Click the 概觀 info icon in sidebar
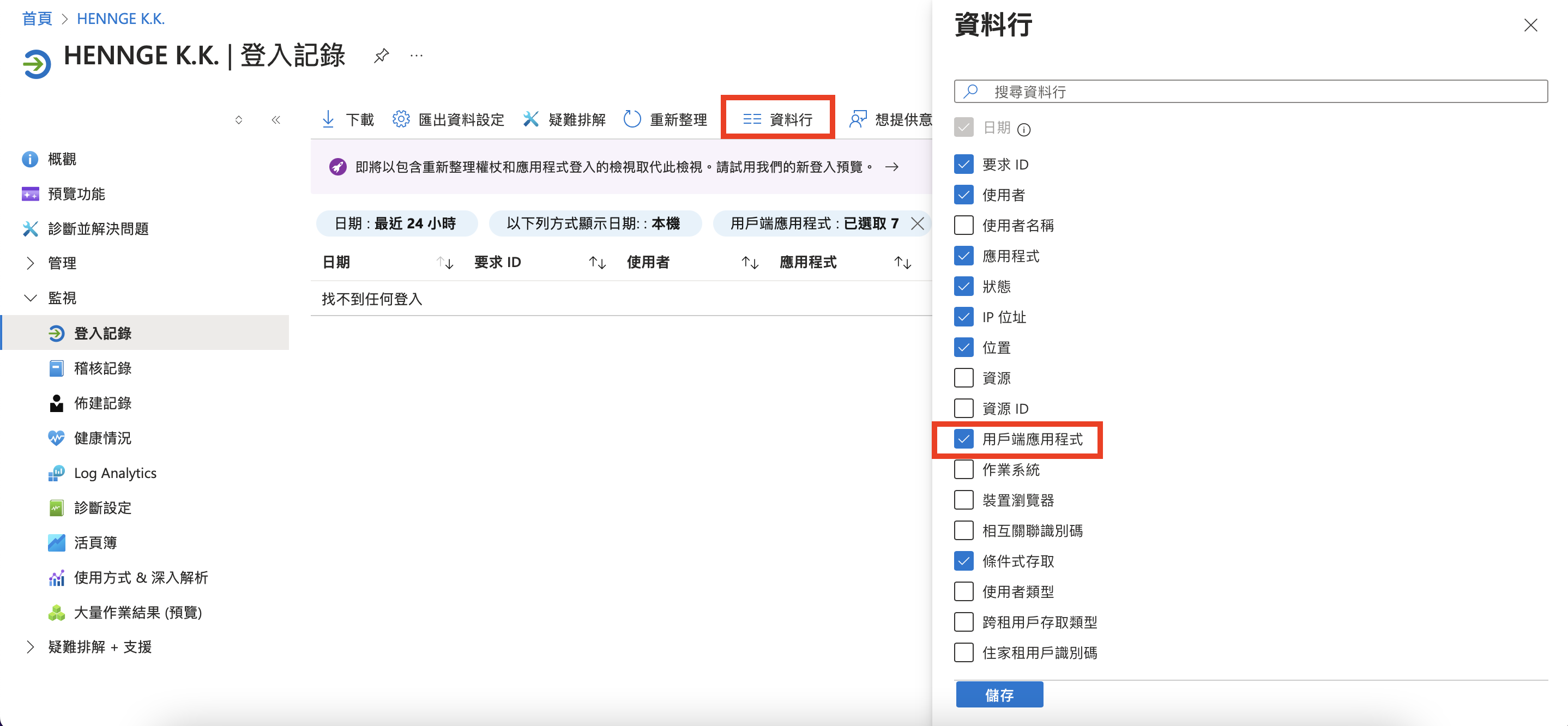Screen dimensions: 1568x726 [x=30, y=159]
